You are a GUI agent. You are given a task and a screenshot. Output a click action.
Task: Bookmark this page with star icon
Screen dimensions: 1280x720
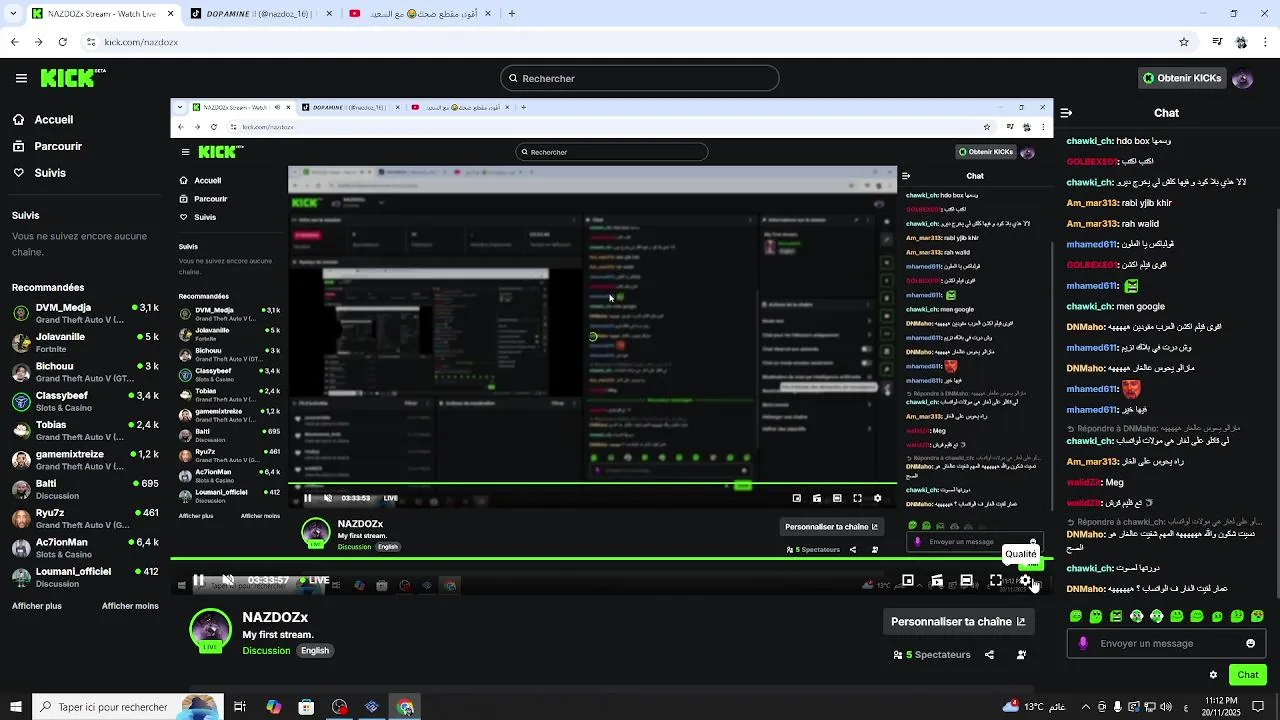click(1184, 42)
